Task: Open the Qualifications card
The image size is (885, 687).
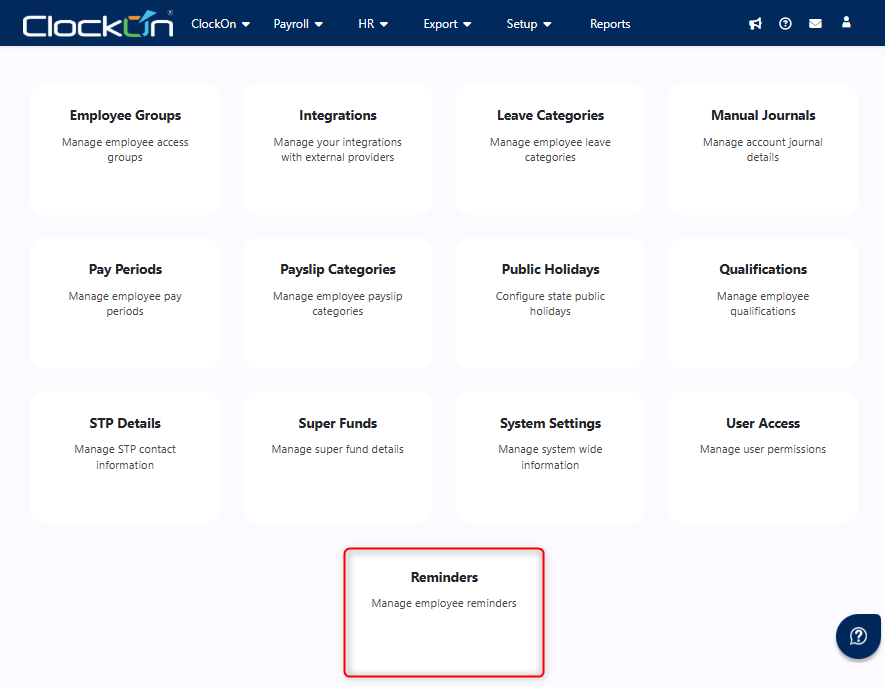Action: [763, 304]
